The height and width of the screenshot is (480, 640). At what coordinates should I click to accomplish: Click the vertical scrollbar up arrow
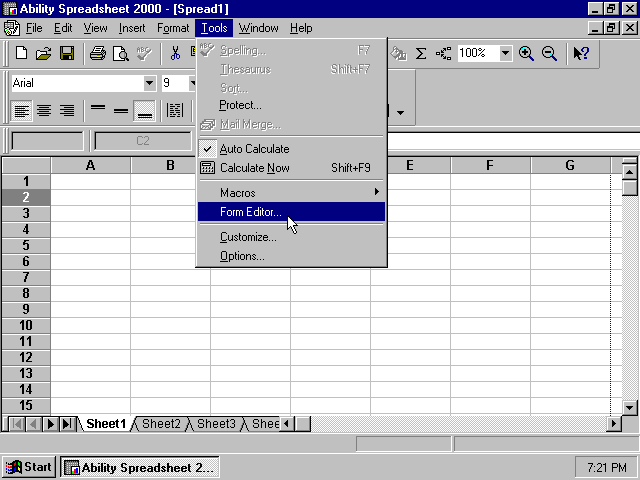(x=629, y=172)
